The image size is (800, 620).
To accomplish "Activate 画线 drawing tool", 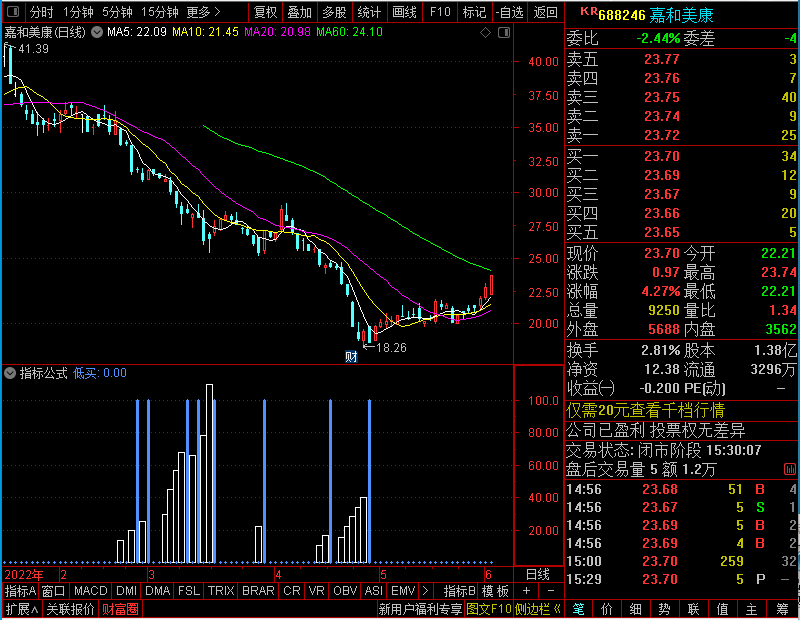I will coord(404,12).
